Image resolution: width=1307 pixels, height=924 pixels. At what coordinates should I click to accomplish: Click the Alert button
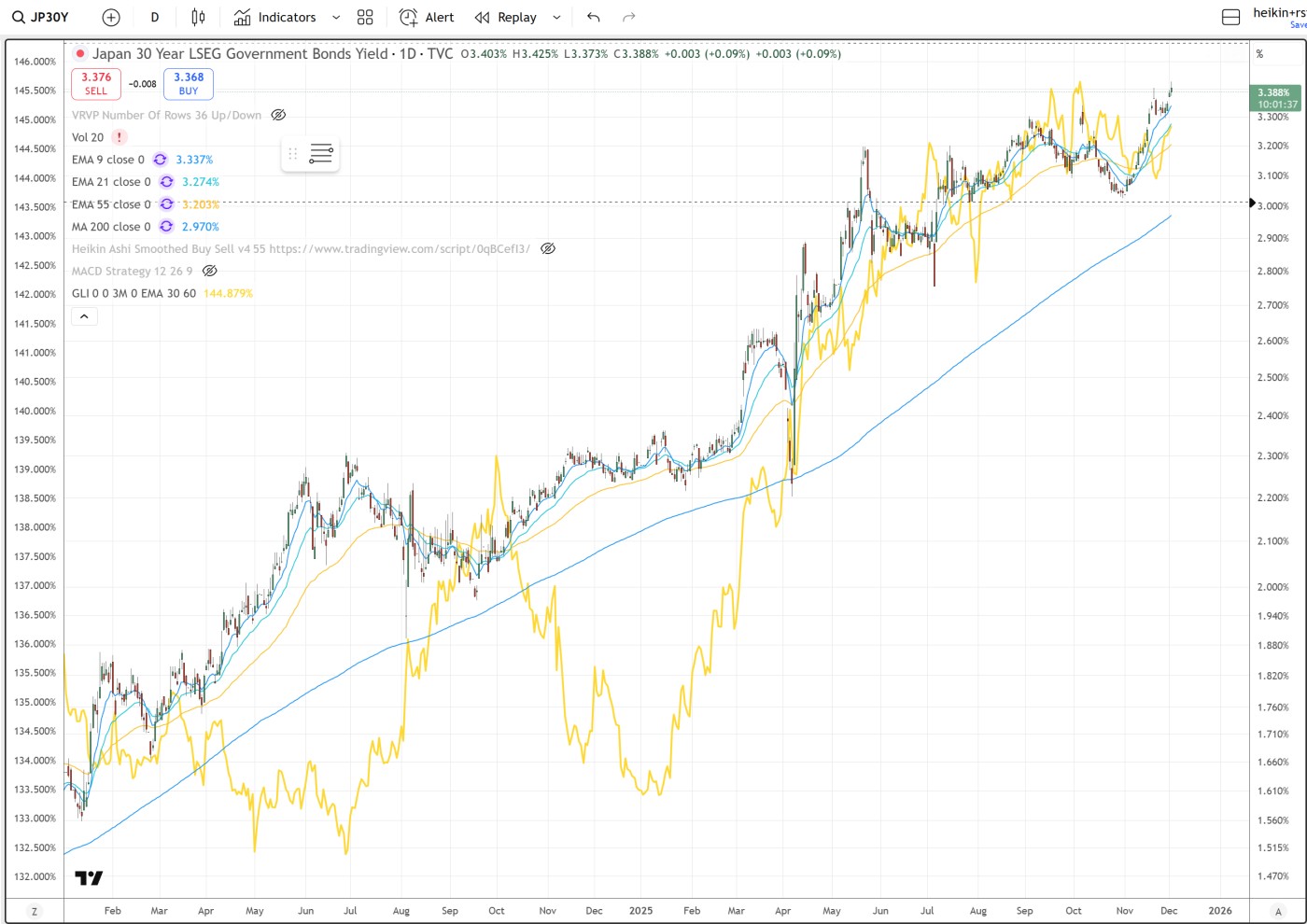(x=427, y=17)
